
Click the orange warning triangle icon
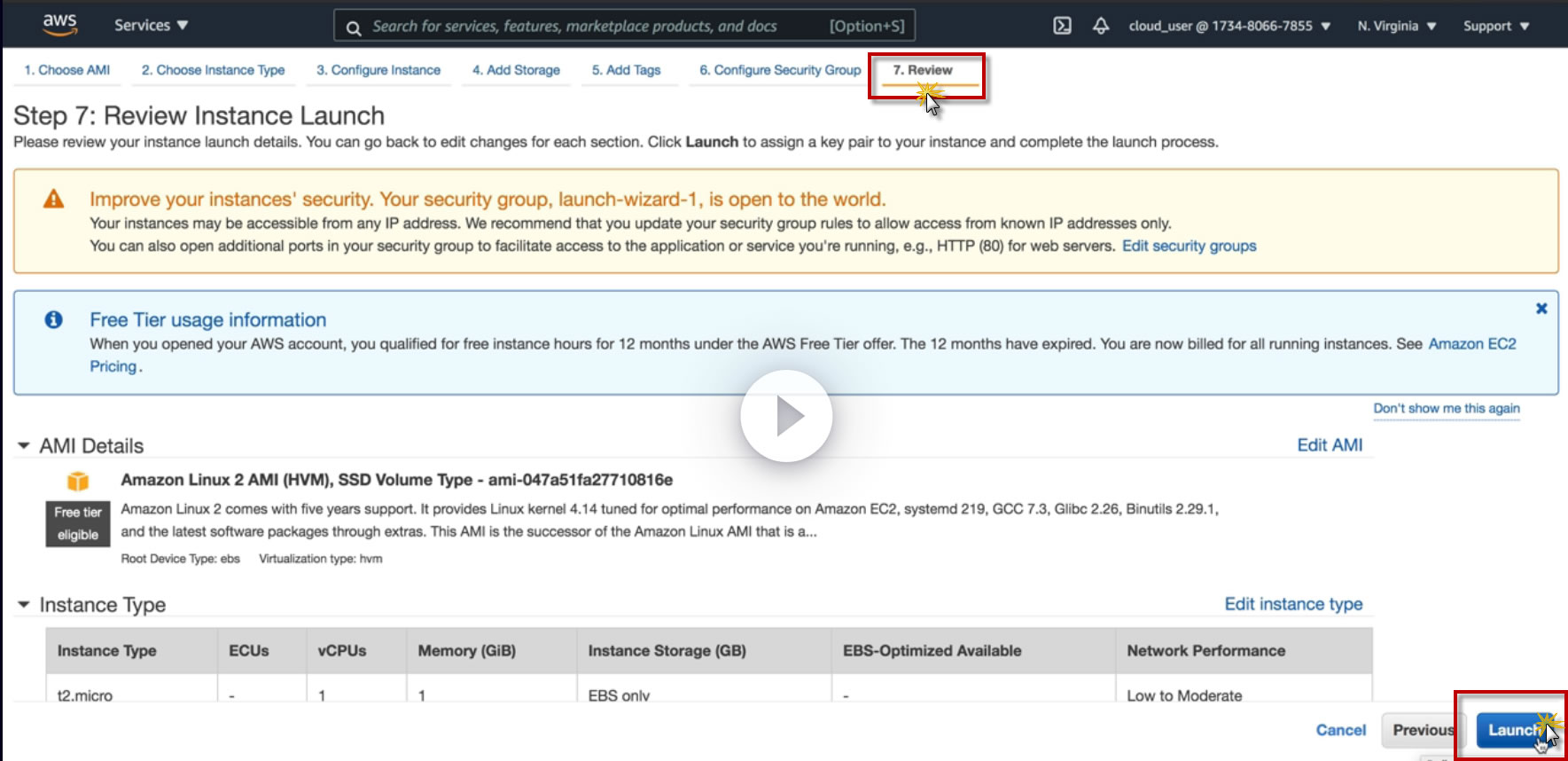click(54, 199)
